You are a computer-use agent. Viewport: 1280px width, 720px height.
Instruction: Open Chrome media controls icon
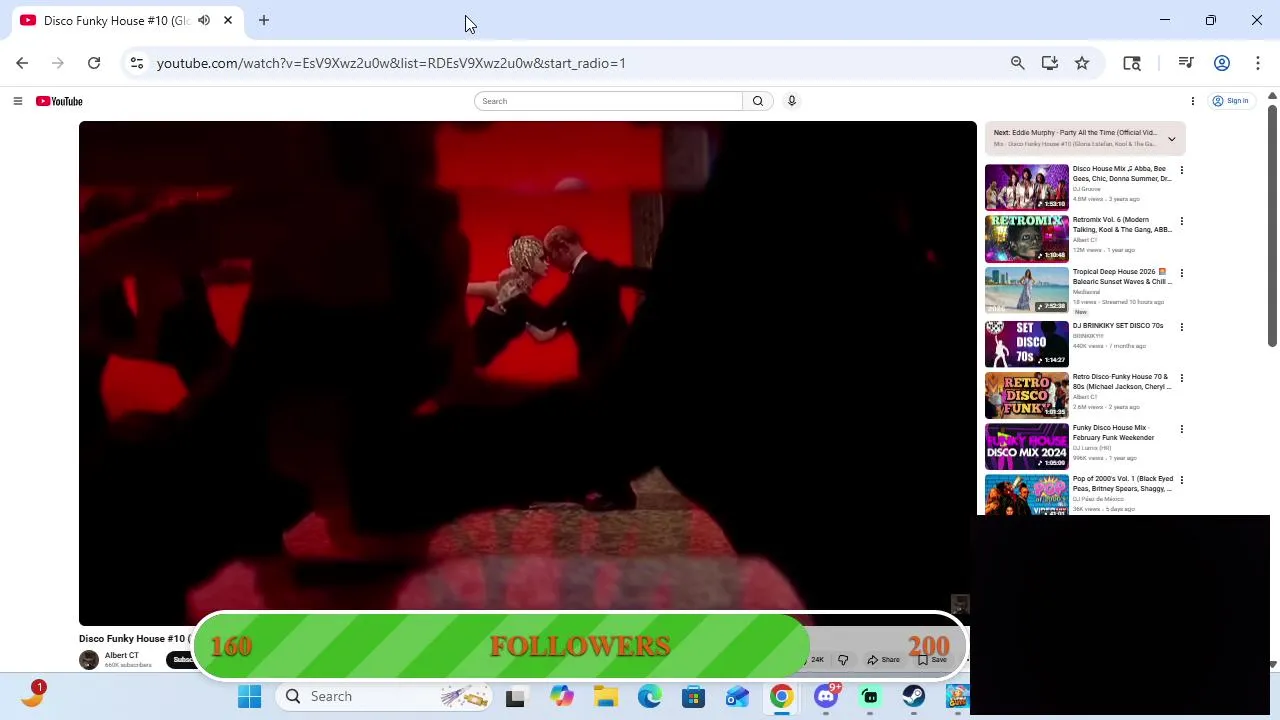1186,63
